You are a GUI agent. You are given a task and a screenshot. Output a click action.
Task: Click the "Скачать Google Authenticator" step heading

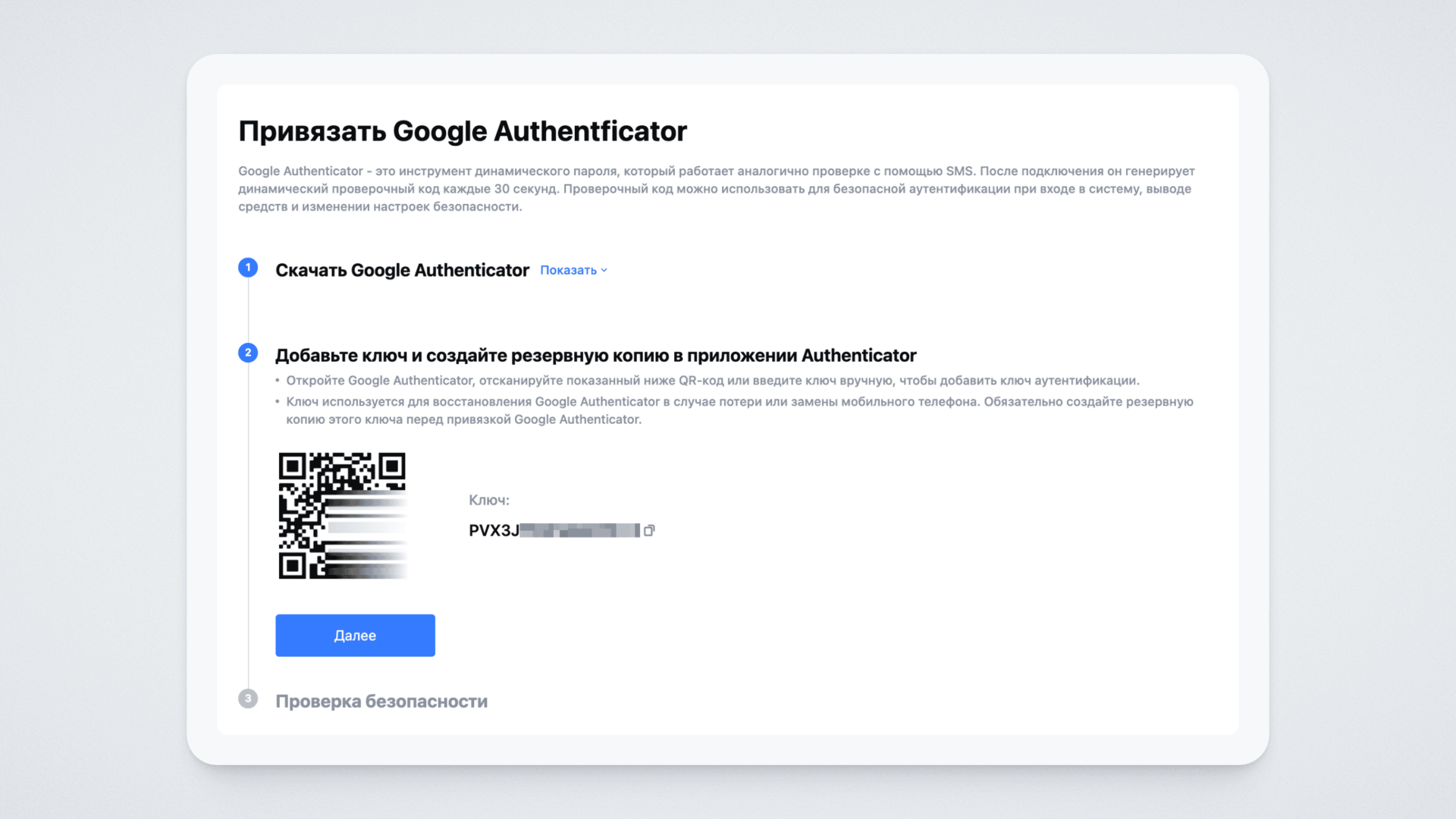(402, 271)
